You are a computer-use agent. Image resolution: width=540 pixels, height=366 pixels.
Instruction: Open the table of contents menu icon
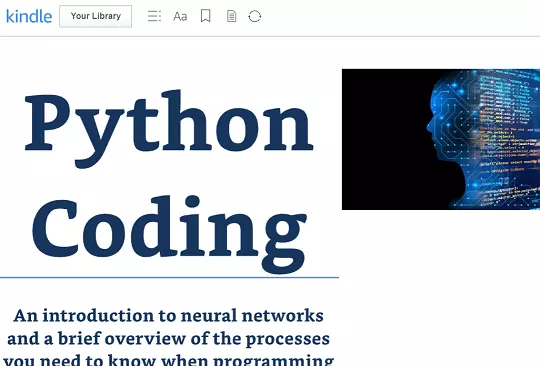point(154,16)
